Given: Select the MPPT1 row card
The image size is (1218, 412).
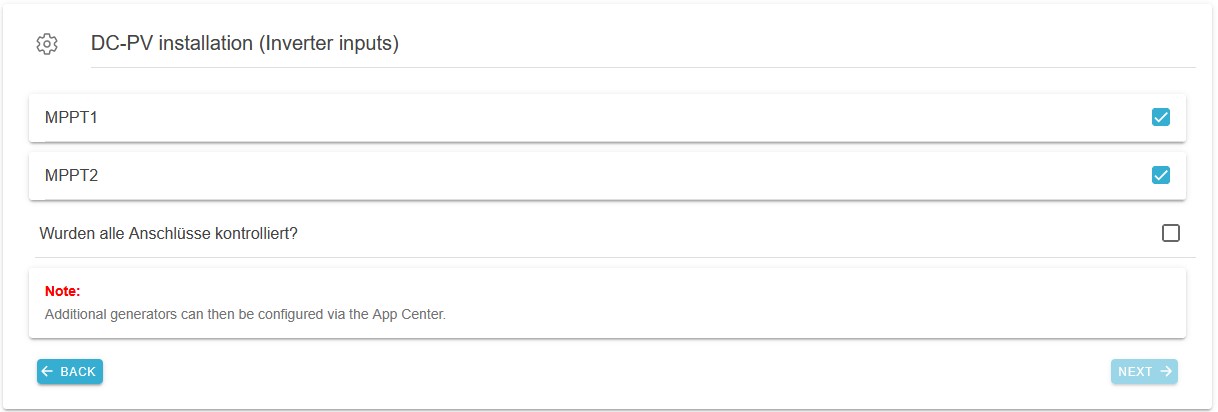Looking at the screenshot, I should pos(600,118).
